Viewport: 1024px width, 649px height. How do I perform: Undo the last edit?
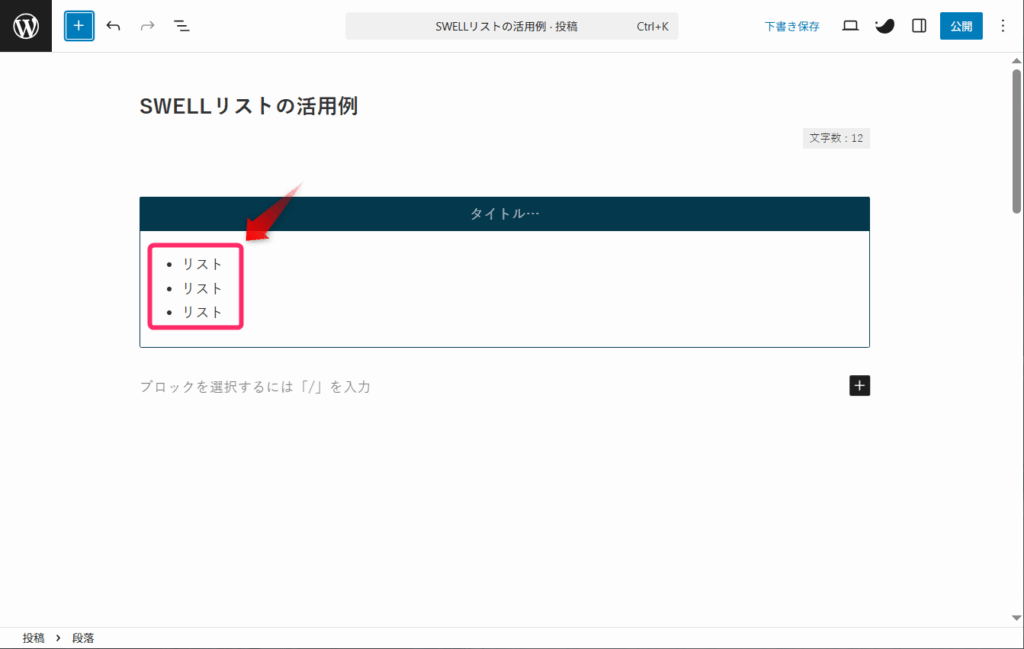point(114,26)
